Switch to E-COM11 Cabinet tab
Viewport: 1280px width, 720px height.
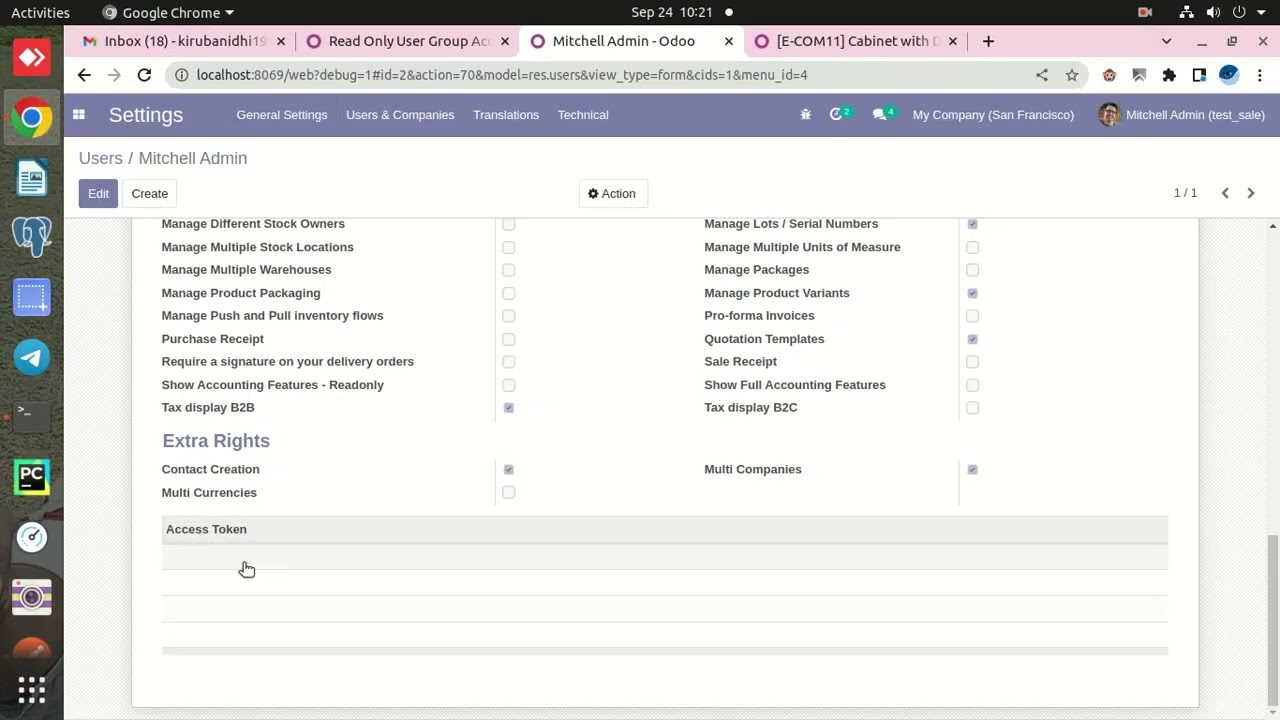pos(858,41)
